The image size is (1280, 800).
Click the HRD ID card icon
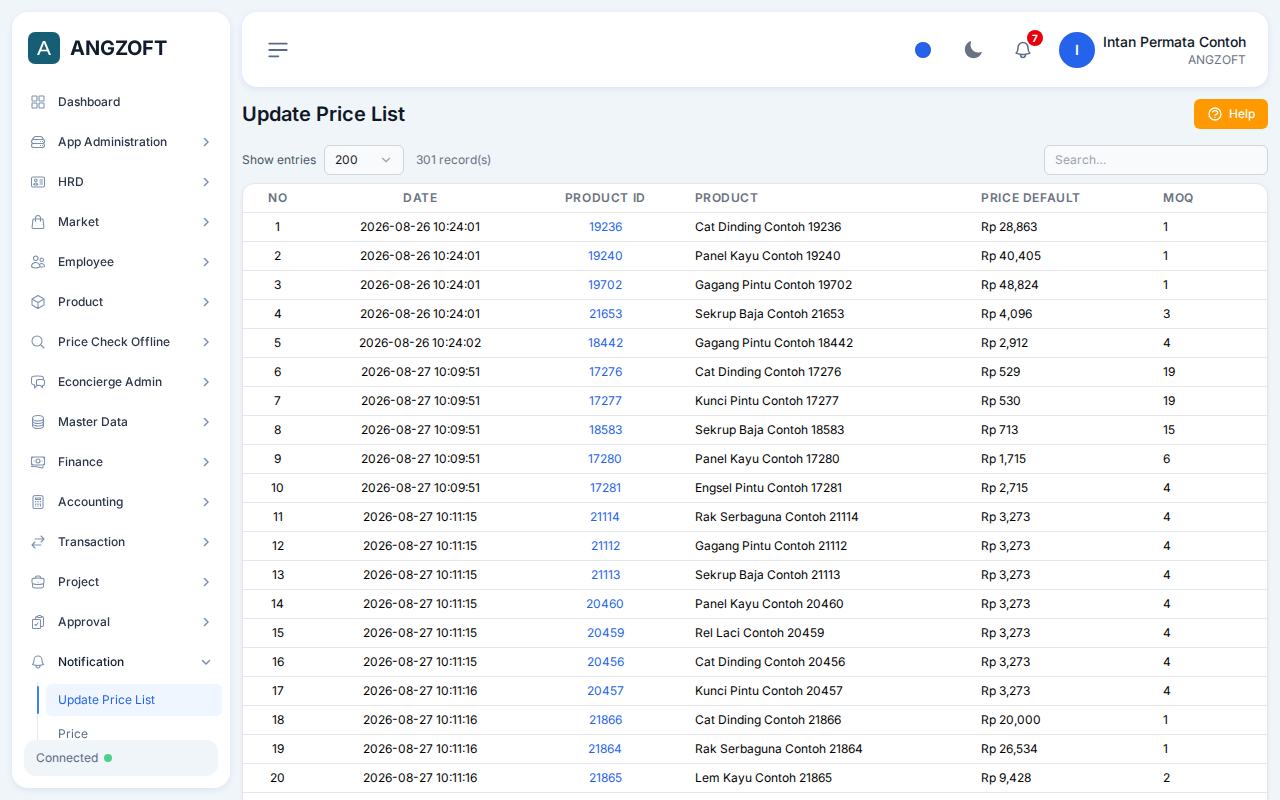click(x=38, y=182)
